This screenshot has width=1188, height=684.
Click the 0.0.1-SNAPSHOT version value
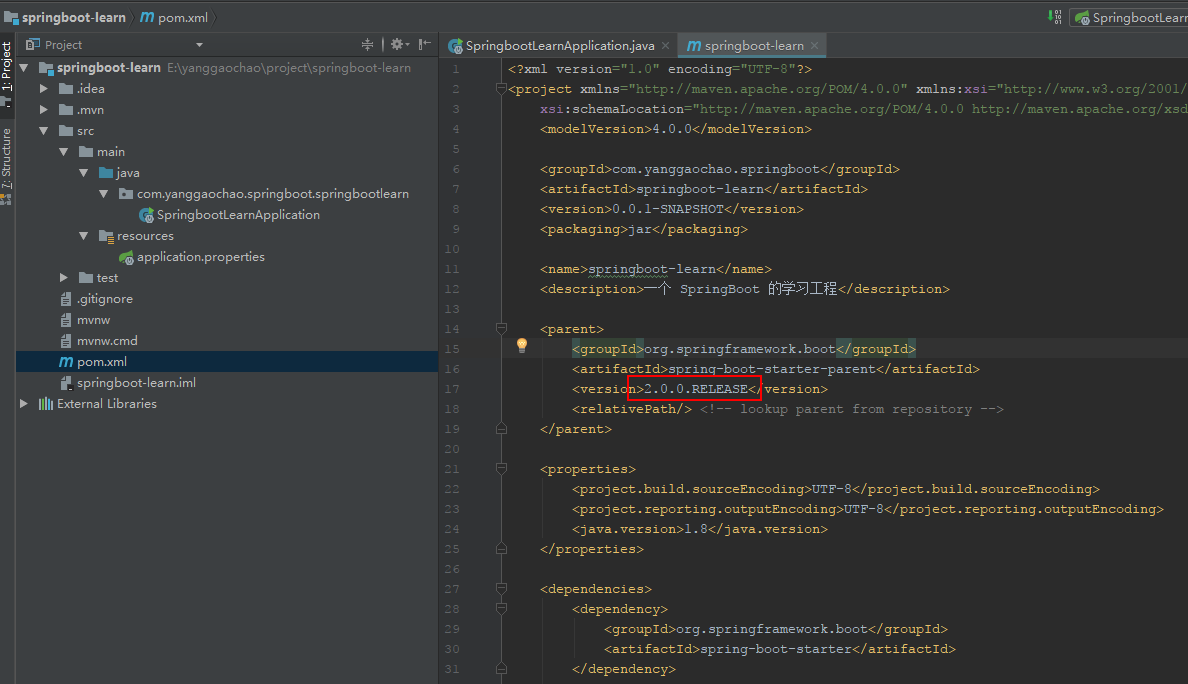[667, 209]
